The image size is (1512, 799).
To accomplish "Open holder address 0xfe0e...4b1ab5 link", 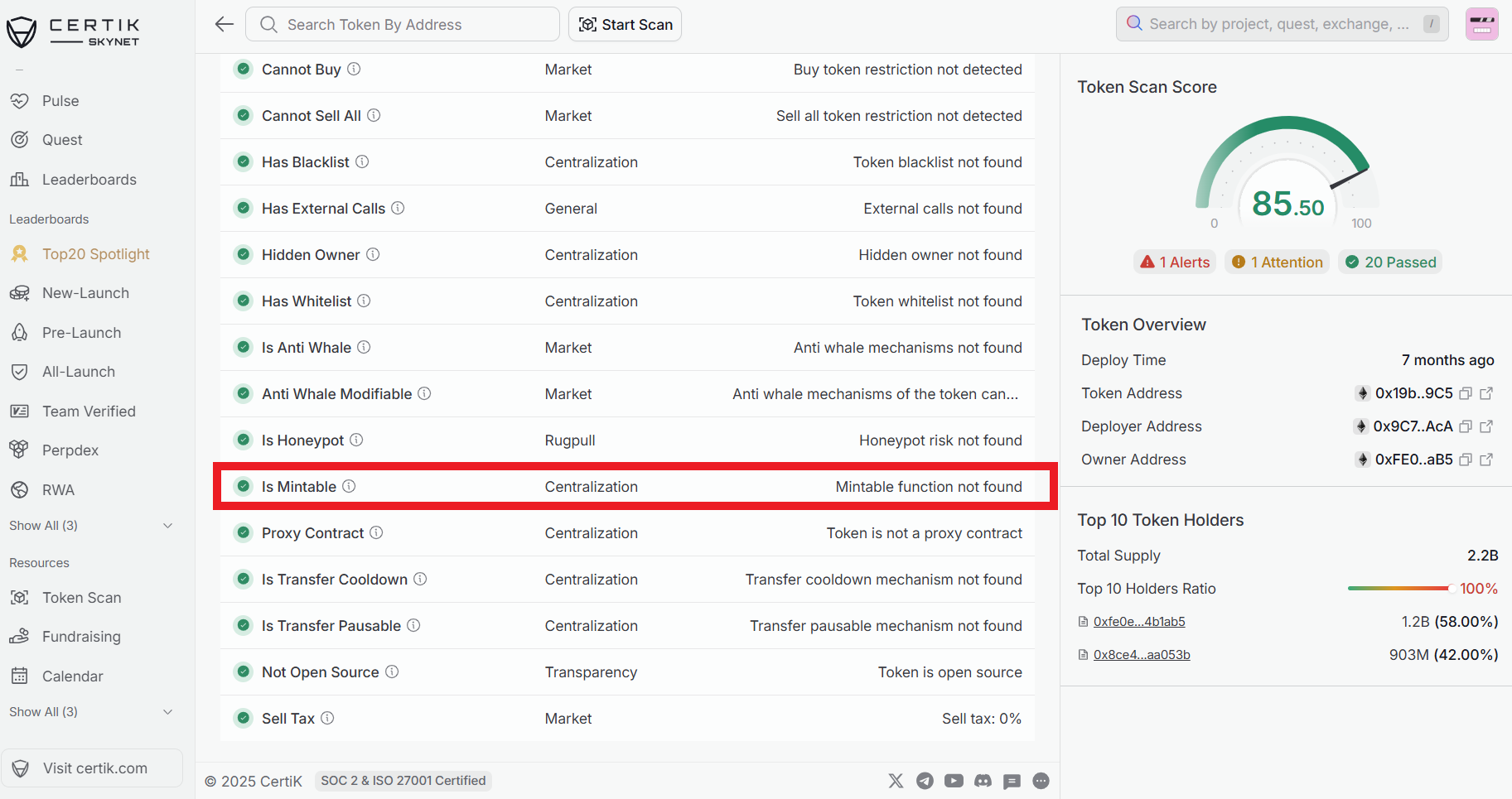I will pos(1139,622).
